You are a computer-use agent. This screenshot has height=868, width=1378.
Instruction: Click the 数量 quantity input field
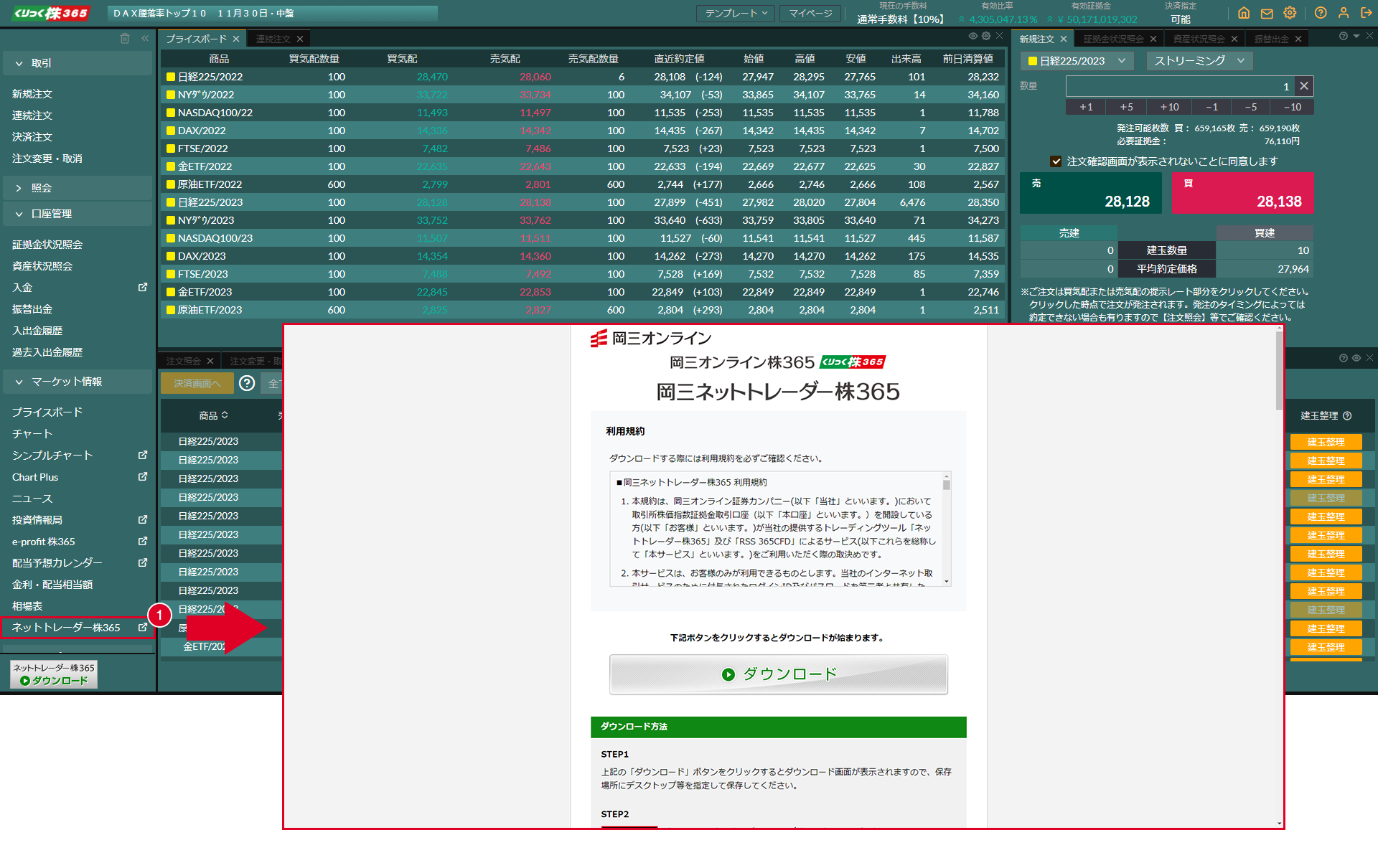pyautogui.click(x=1180, y=86)
